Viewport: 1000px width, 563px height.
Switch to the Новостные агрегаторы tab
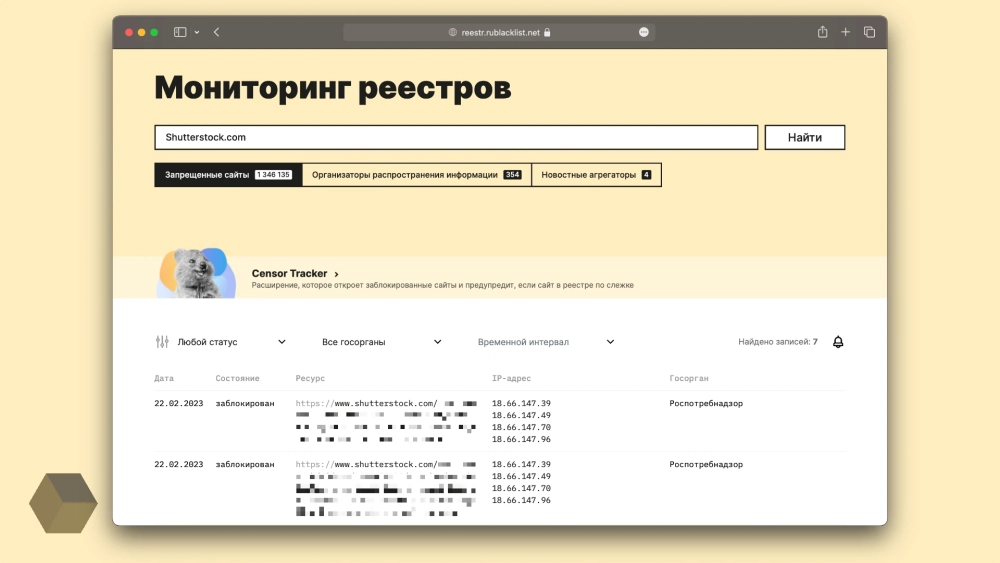[596, 175]
